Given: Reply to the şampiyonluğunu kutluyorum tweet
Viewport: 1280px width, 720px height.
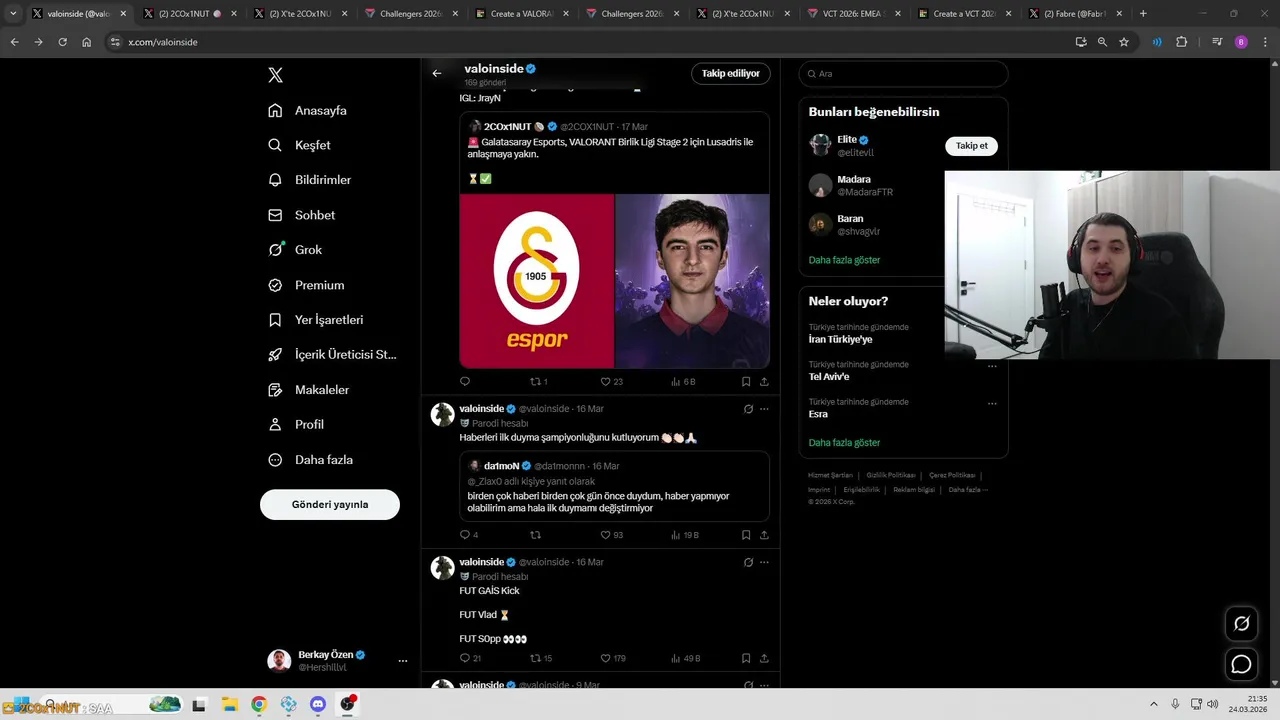Looking at the screenshot, I should click(468, 535).
